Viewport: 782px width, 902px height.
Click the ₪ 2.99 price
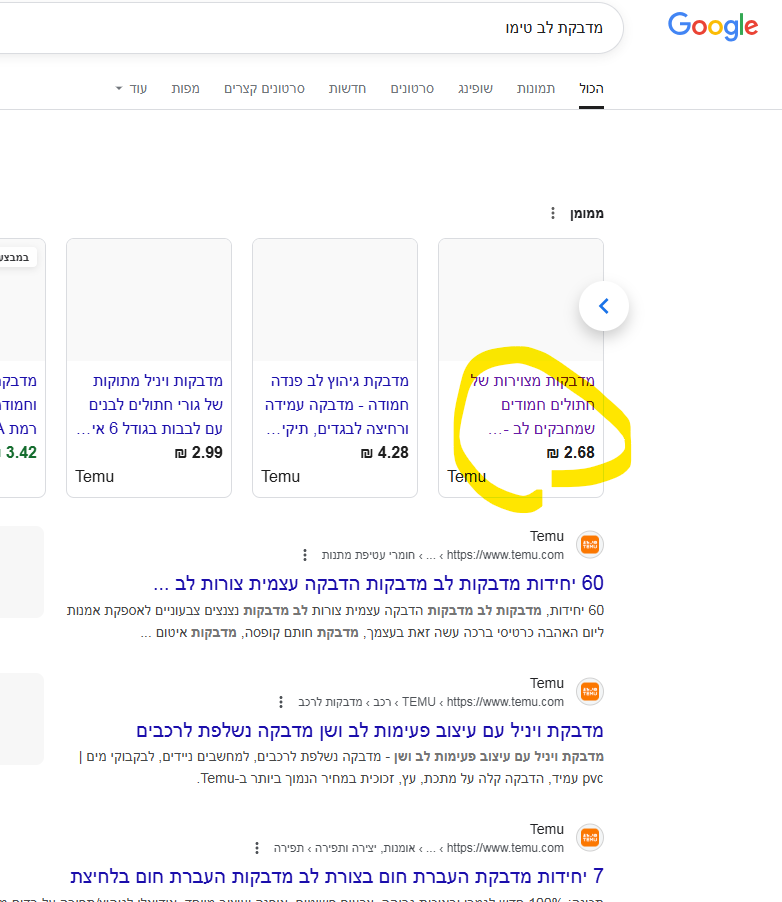click(x=199, y=453)
